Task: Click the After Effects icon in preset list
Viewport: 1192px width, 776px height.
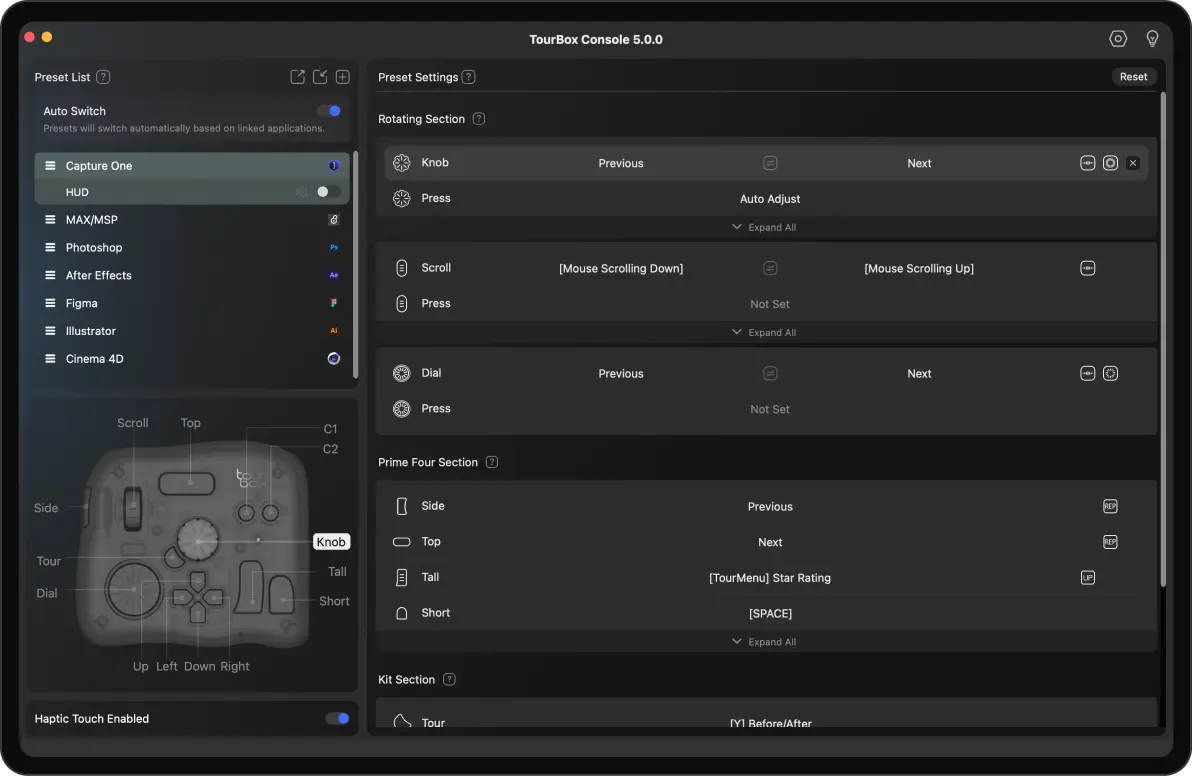Action: tap(335, 275)
